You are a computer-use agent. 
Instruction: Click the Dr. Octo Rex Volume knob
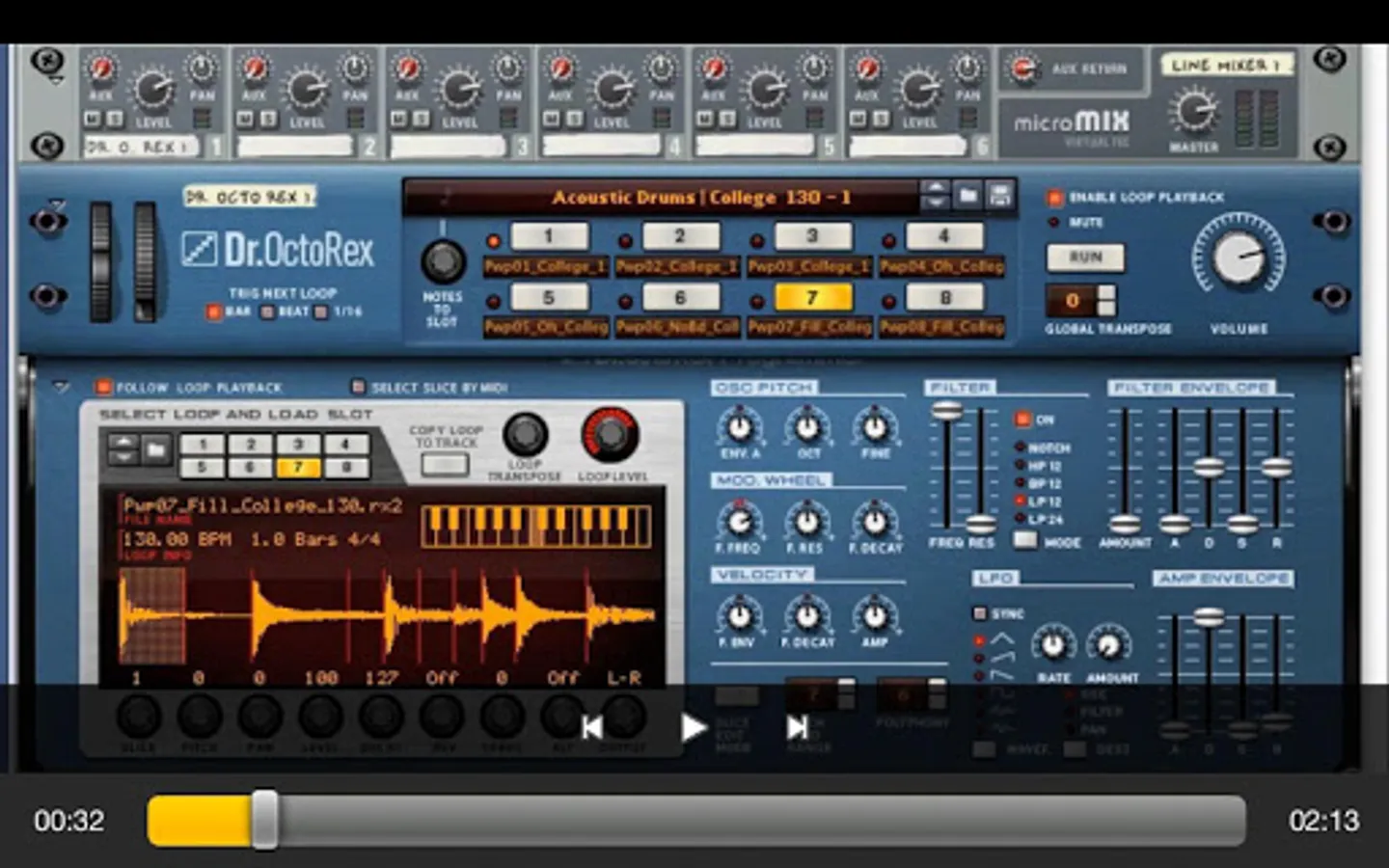pos(1239,258)
